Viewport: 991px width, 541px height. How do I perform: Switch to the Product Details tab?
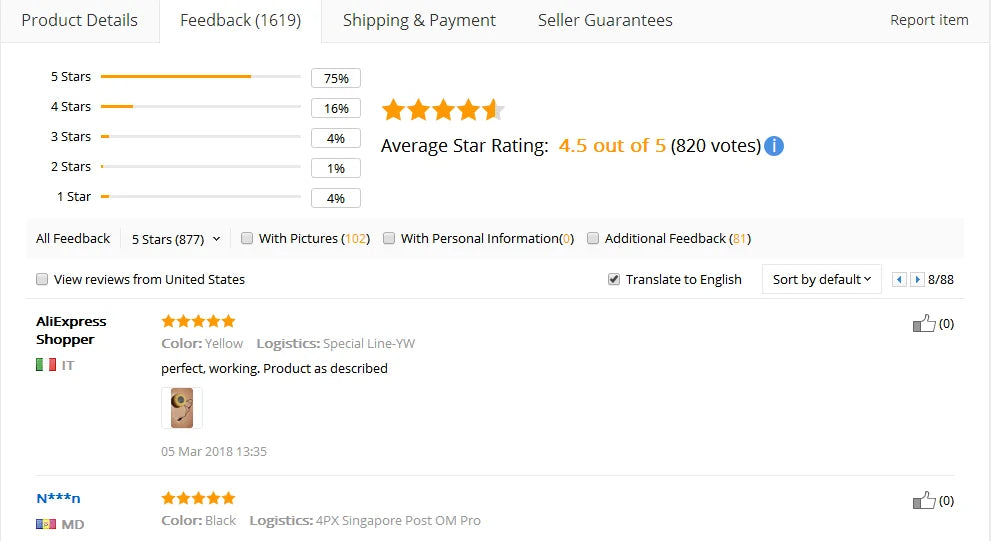click(x=80, y=21)
